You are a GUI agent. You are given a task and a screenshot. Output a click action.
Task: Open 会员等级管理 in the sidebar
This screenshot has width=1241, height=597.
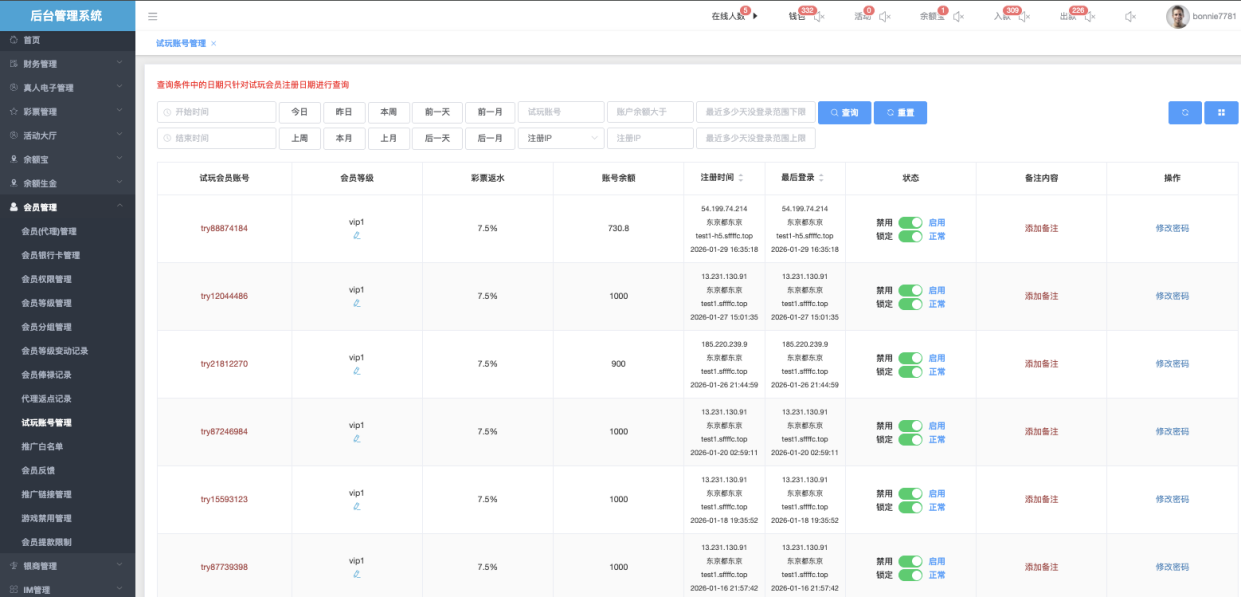click(46, 303)
